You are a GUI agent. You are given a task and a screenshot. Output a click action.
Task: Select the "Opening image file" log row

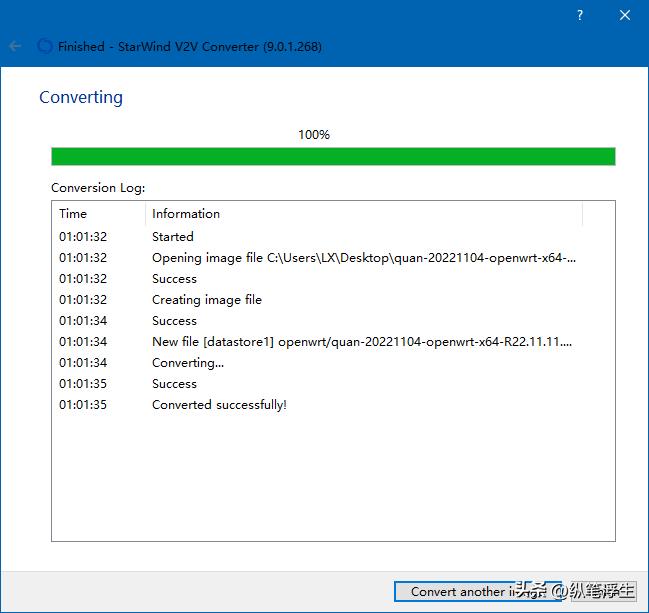coord(364,258)
